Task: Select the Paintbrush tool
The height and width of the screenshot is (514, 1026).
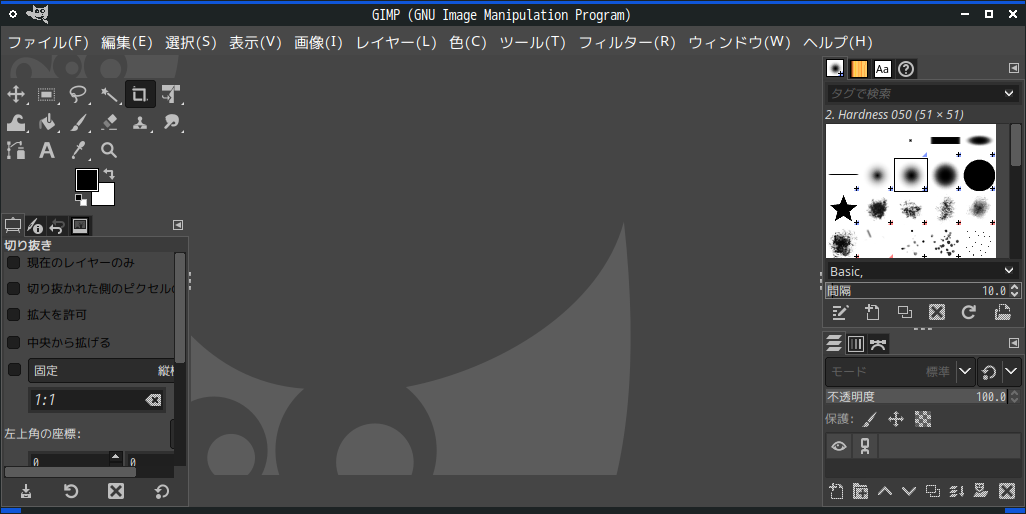Action: [x=78, y=122]
